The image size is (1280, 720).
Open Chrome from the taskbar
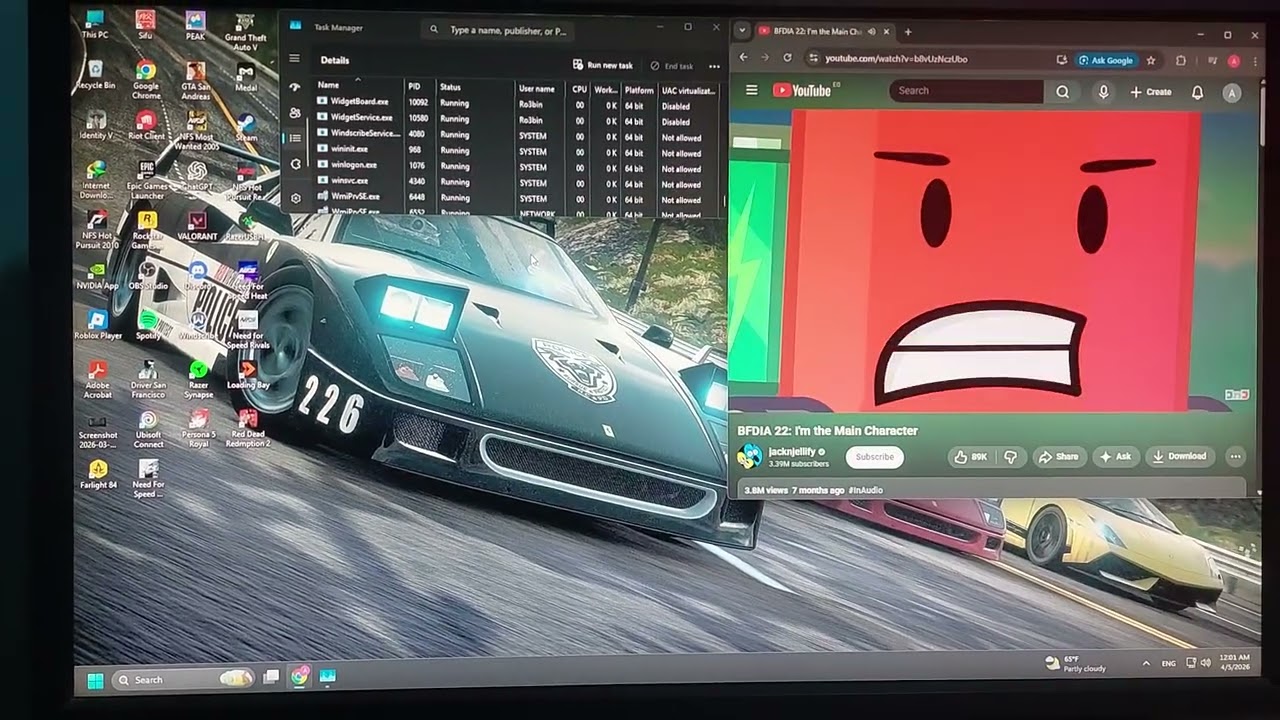pyautogui.click(x=300, y=677)
